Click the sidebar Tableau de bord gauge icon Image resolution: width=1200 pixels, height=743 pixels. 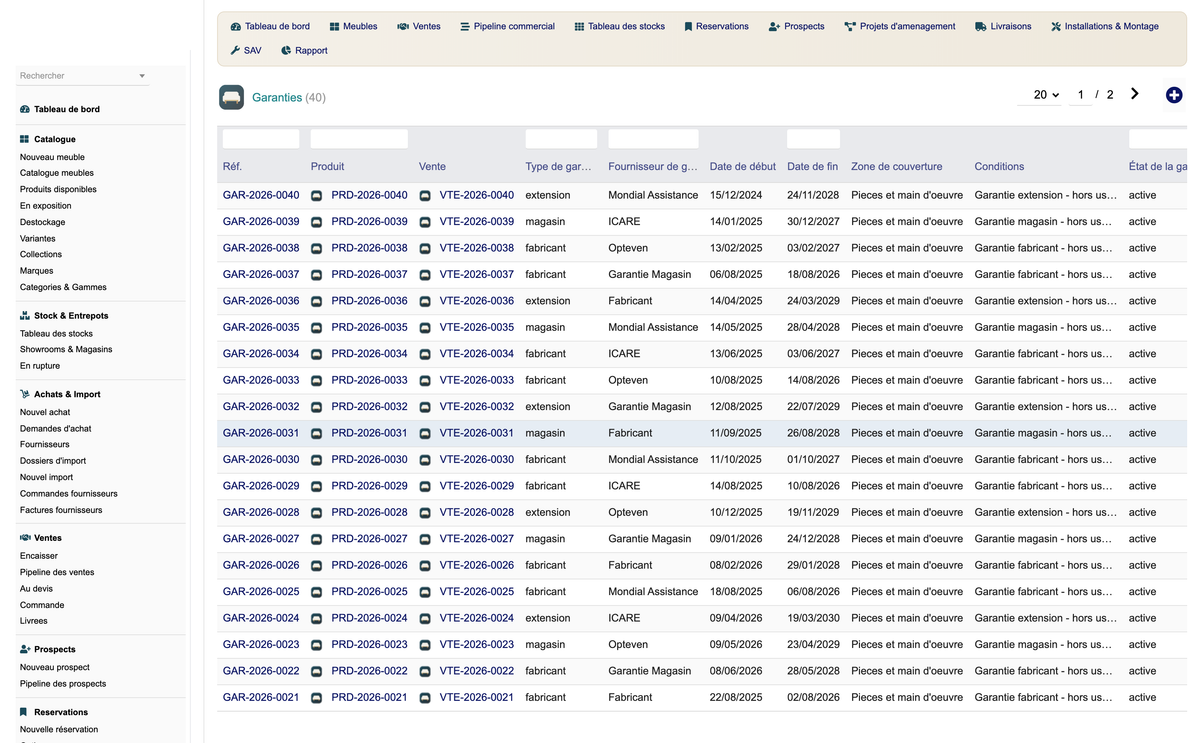coord(25,109)
